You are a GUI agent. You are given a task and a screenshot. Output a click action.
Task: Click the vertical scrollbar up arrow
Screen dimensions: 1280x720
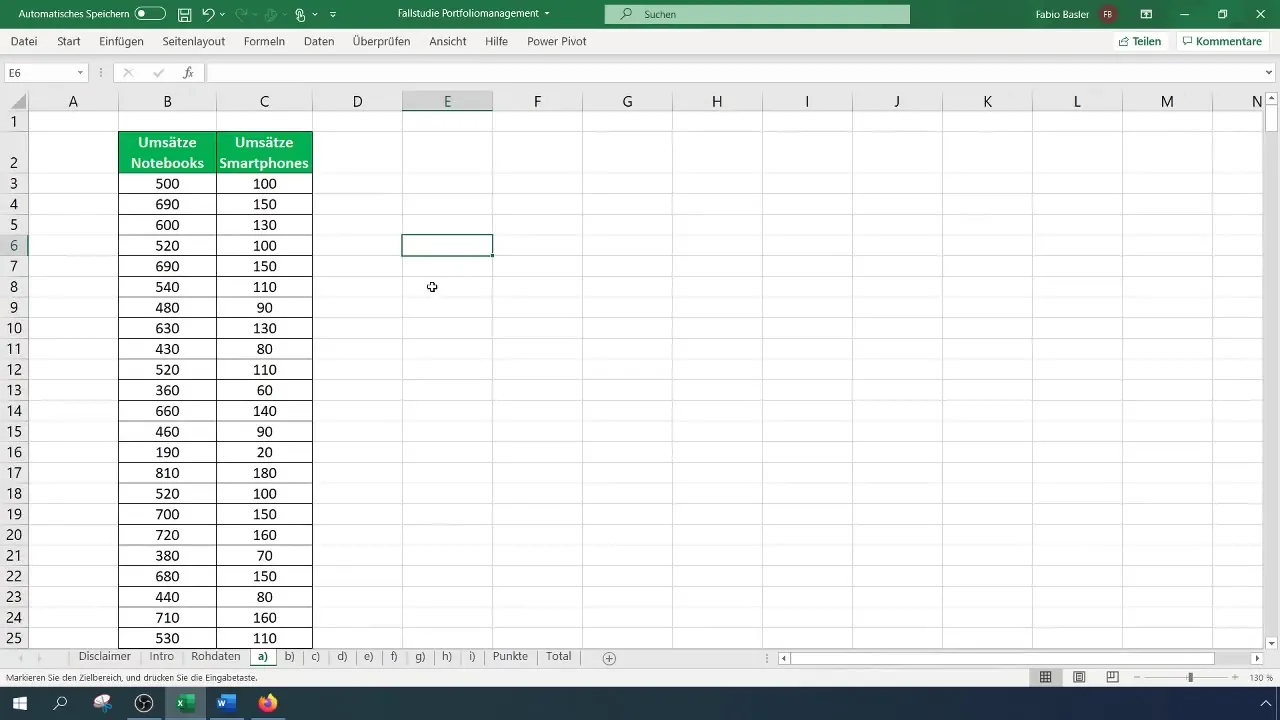1272,98
